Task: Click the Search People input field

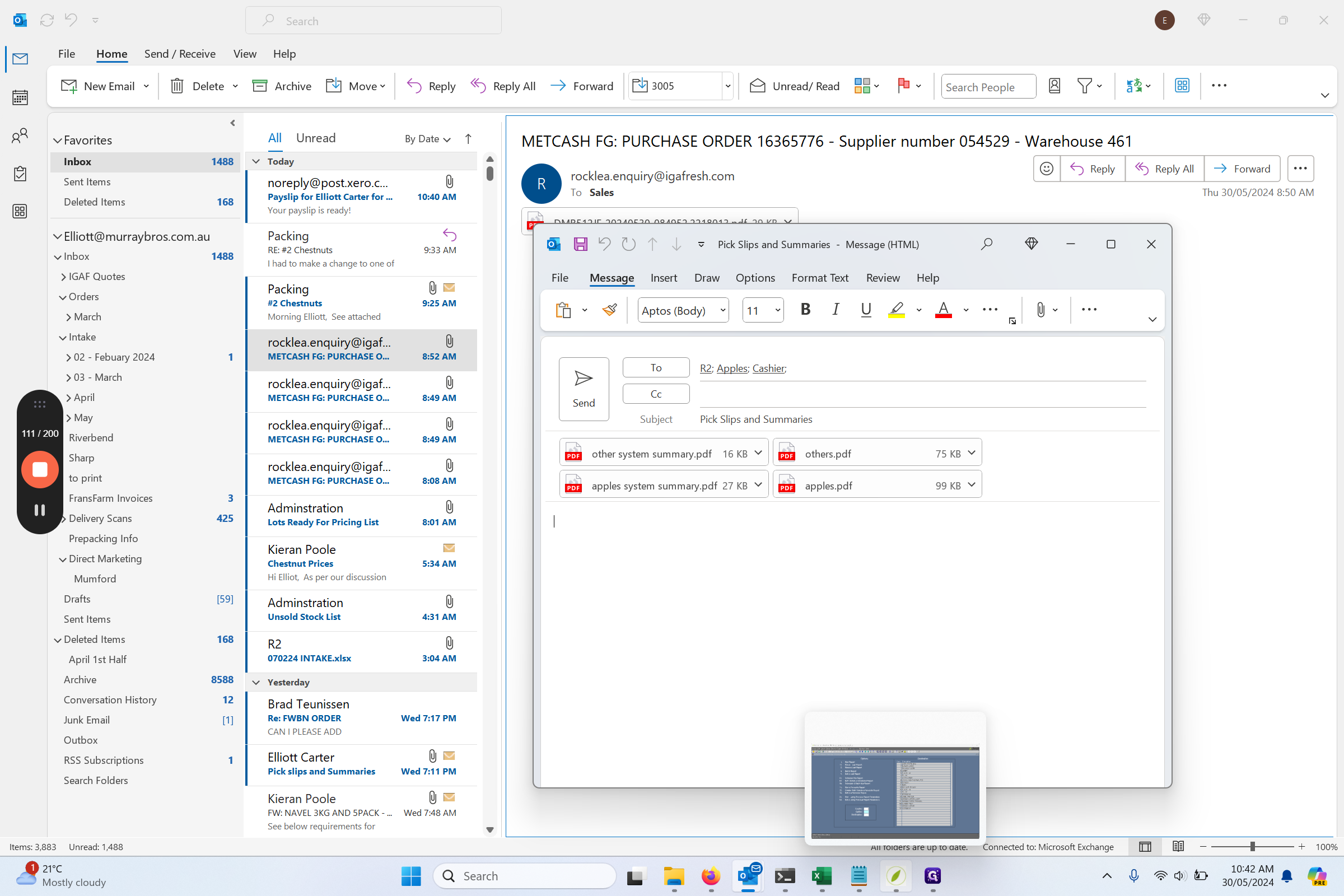Action: coord(988,86)
